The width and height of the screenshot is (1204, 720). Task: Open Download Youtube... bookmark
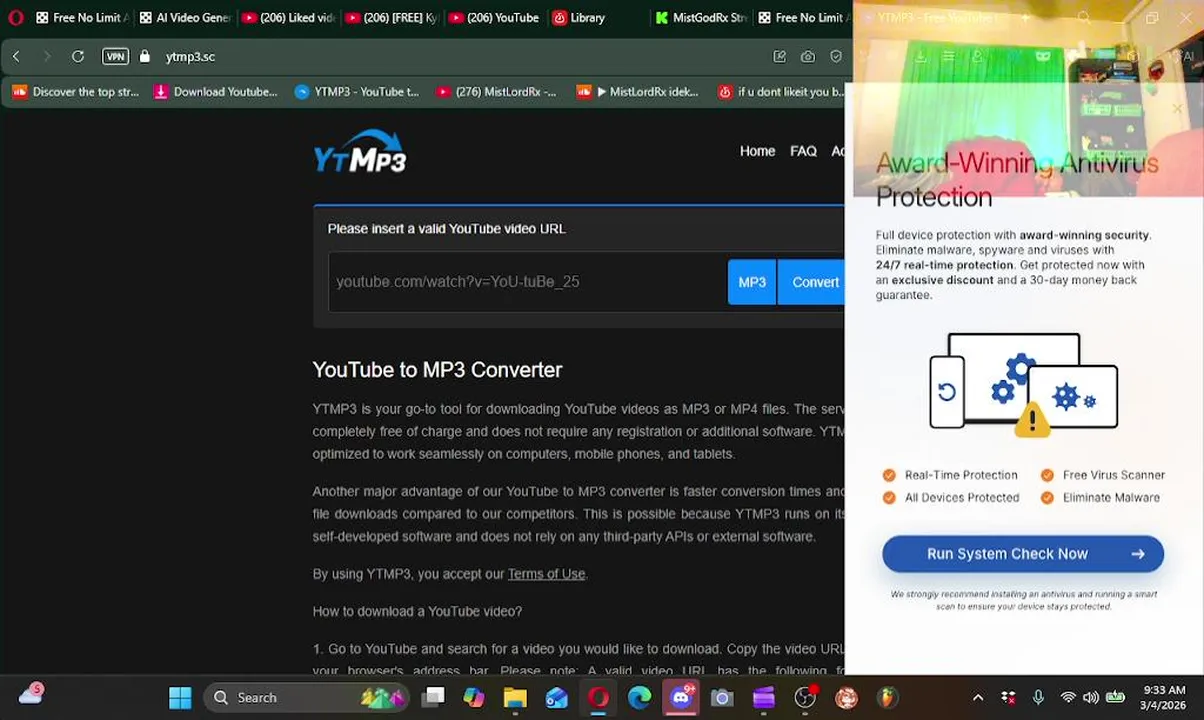pos(216,92)
